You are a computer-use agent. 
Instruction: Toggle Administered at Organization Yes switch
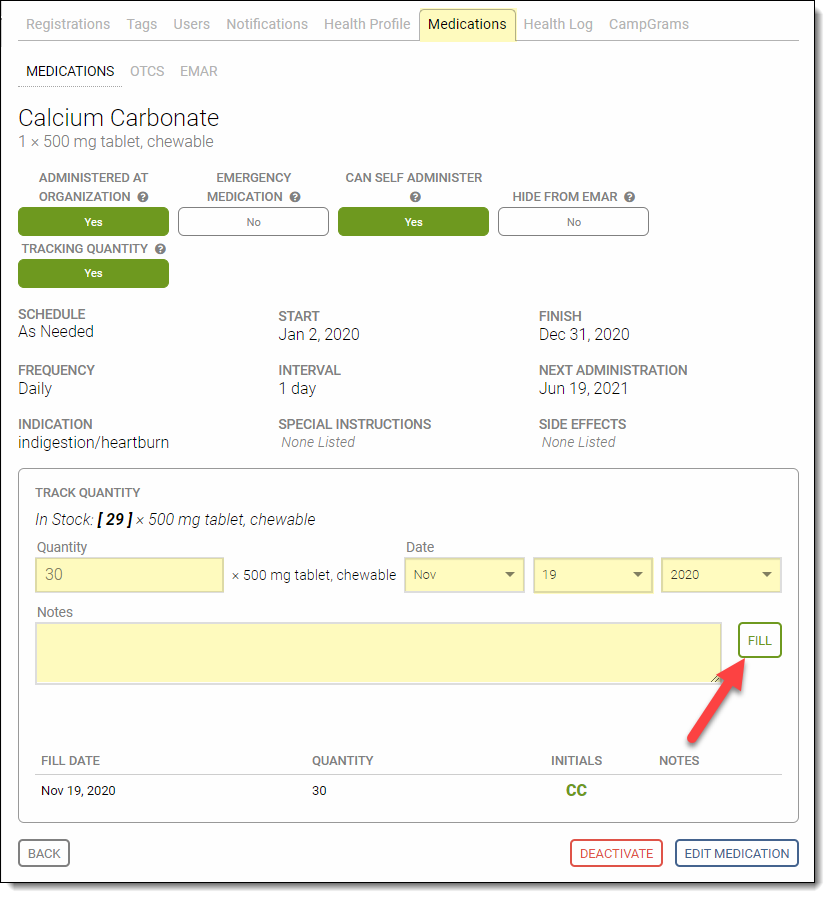(x=93, y=222)
